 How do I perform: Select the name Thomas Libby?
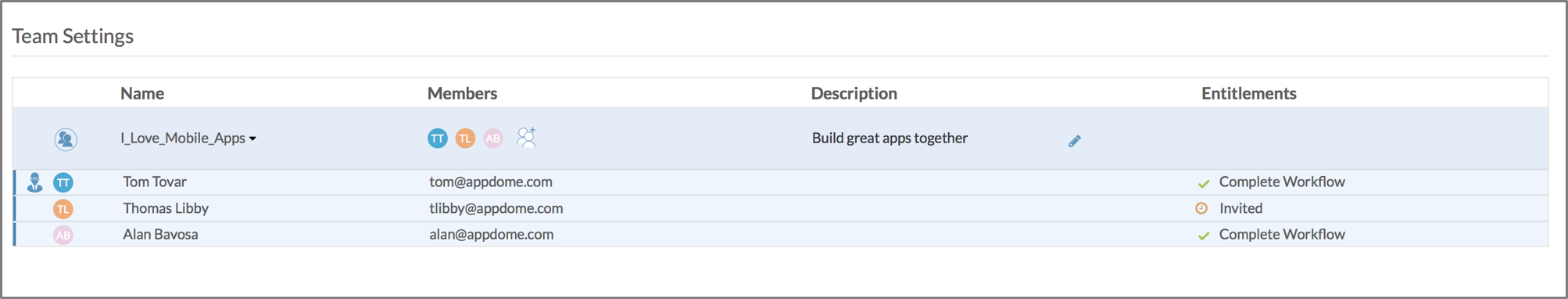tap(166, 208)
